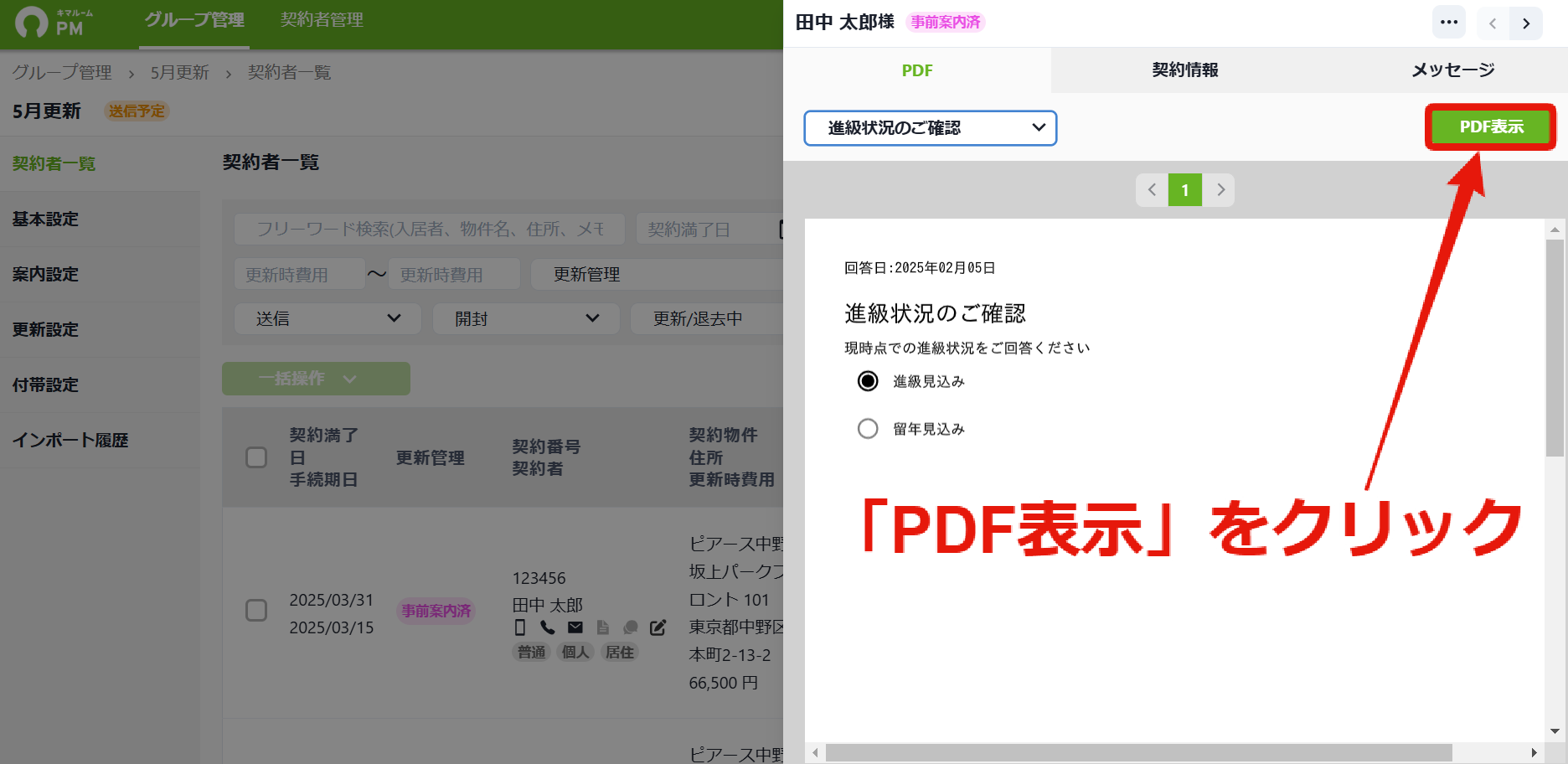Open the 契約者管理 top navigation tab
The height and width of the screenshot is (764, 1568).
click(x=322, y=20)
